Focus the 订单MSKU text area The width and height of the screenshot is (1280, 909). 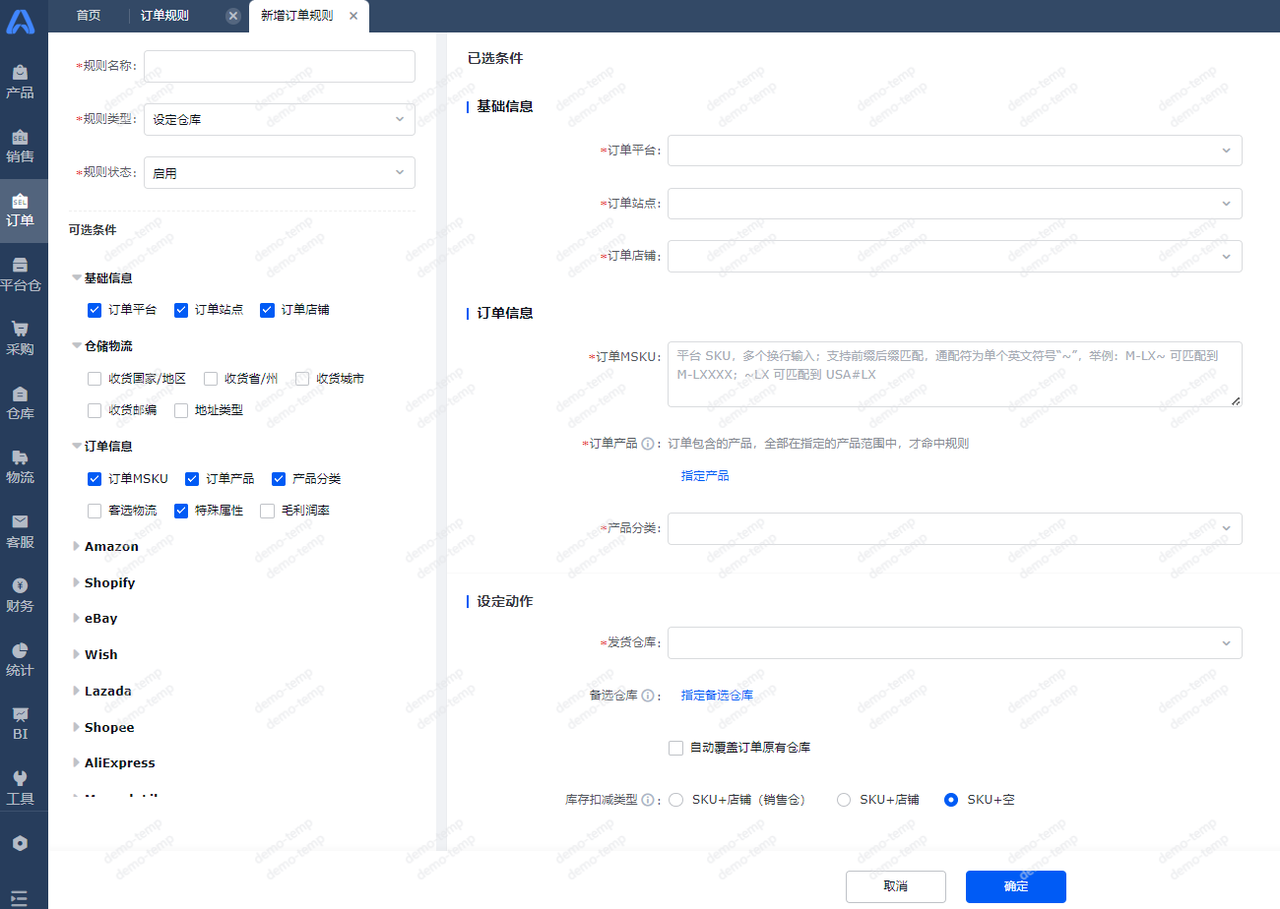(x=955, y=374)
